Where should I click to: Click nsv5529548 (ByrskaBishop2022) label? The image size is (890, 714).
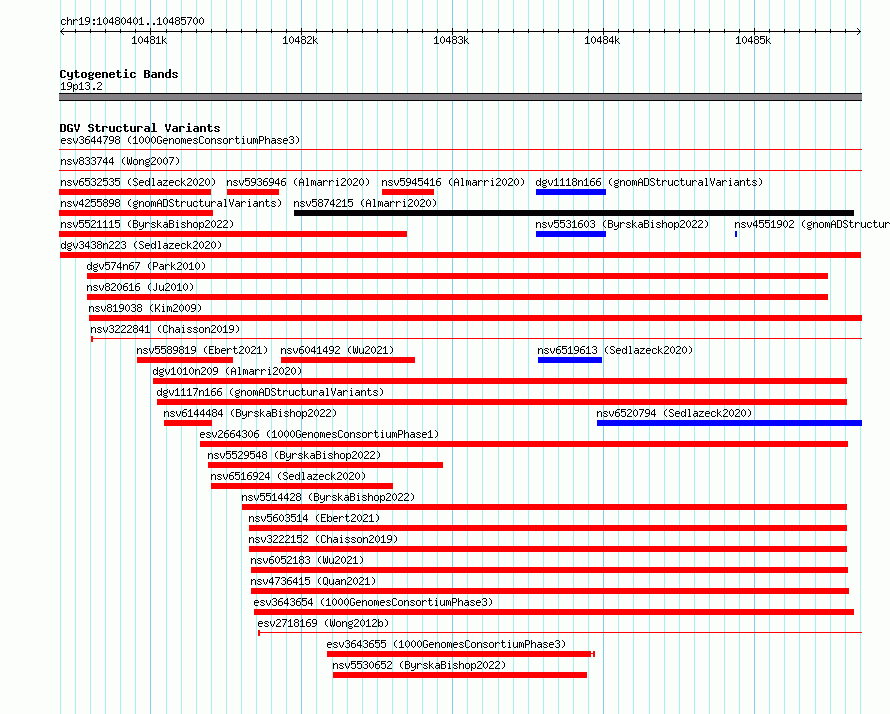click(294, 455)
